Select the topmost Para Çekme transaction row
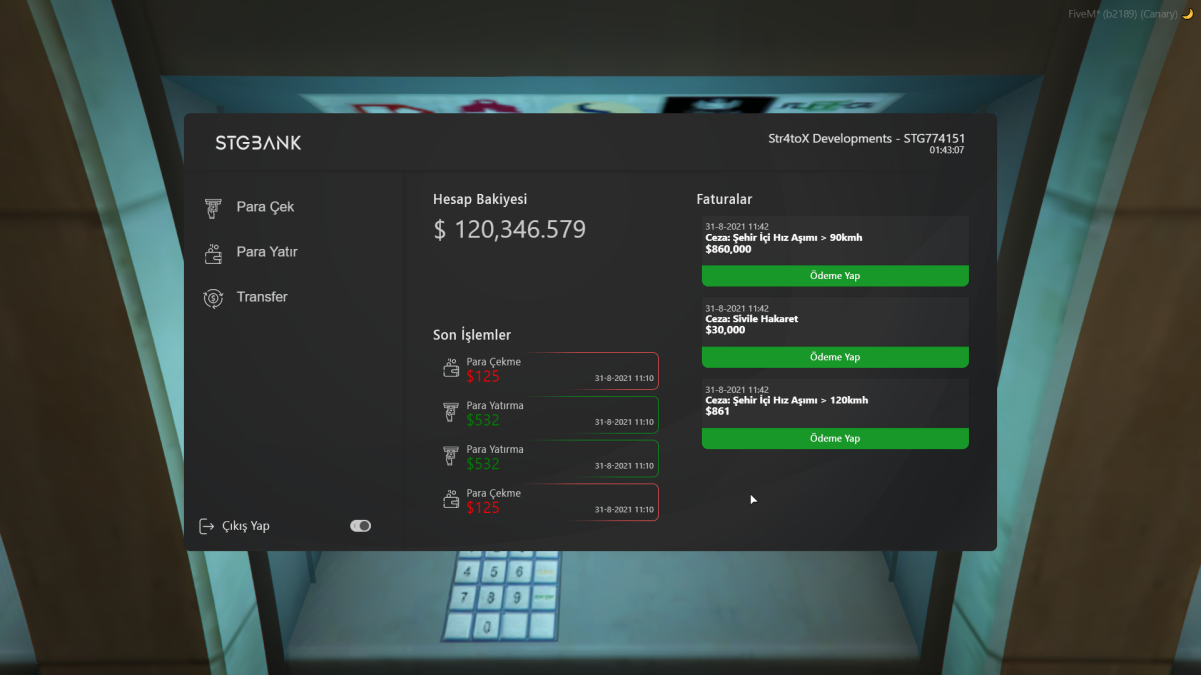Viewport: 1201px width, 675px height. (x=549, y=370)
